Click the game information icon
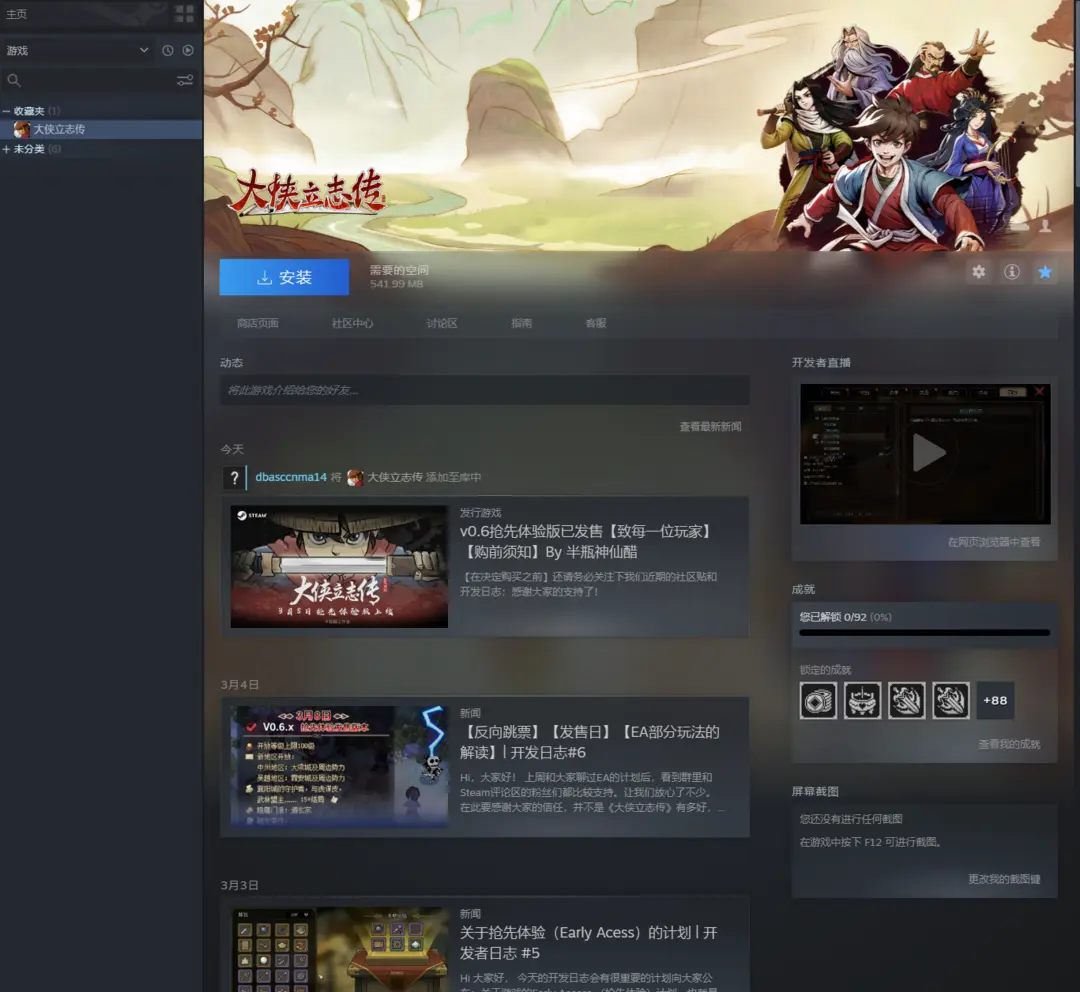Screen dimensions: 1080x992 [x=1012, y=272]
